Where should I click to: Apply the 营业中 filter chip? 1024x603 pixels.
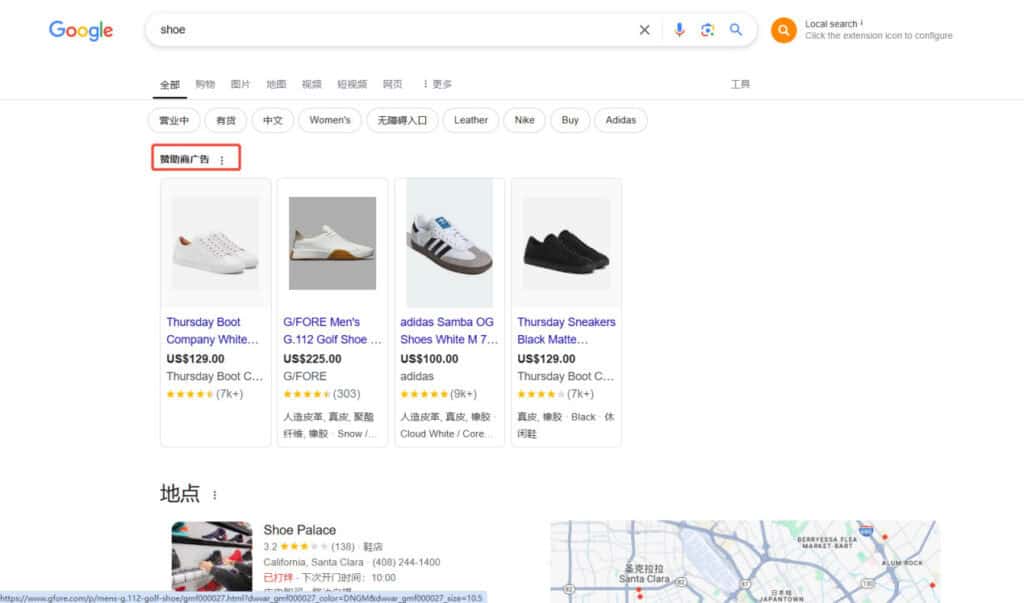[x=174, y=120]
